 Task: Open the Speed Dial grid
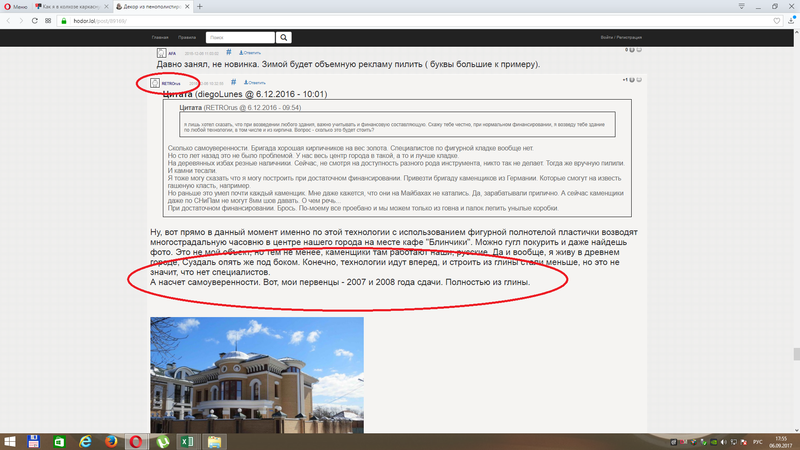coord(48,21)
